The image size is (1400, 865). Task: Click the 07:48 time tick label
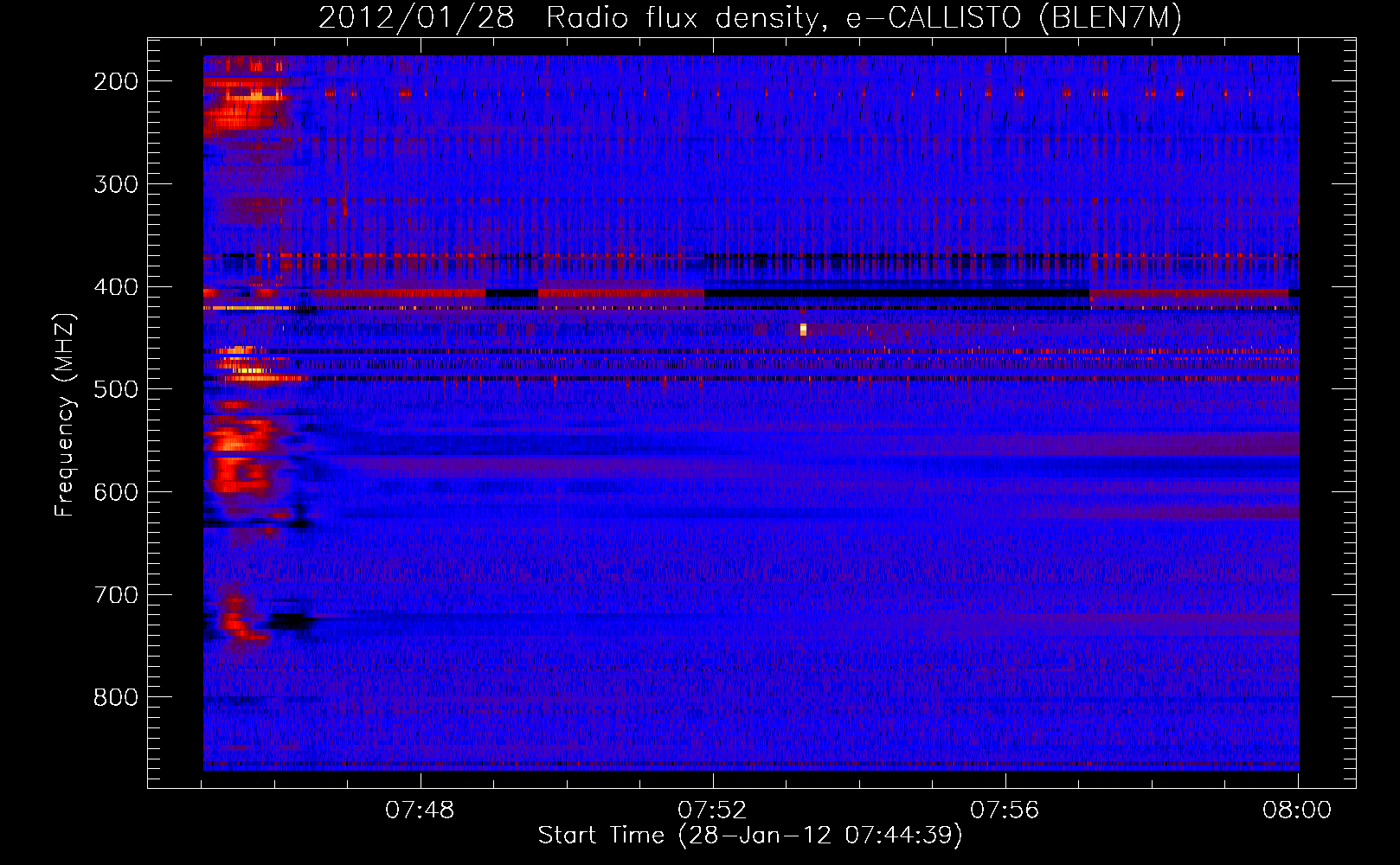[420, 811]
